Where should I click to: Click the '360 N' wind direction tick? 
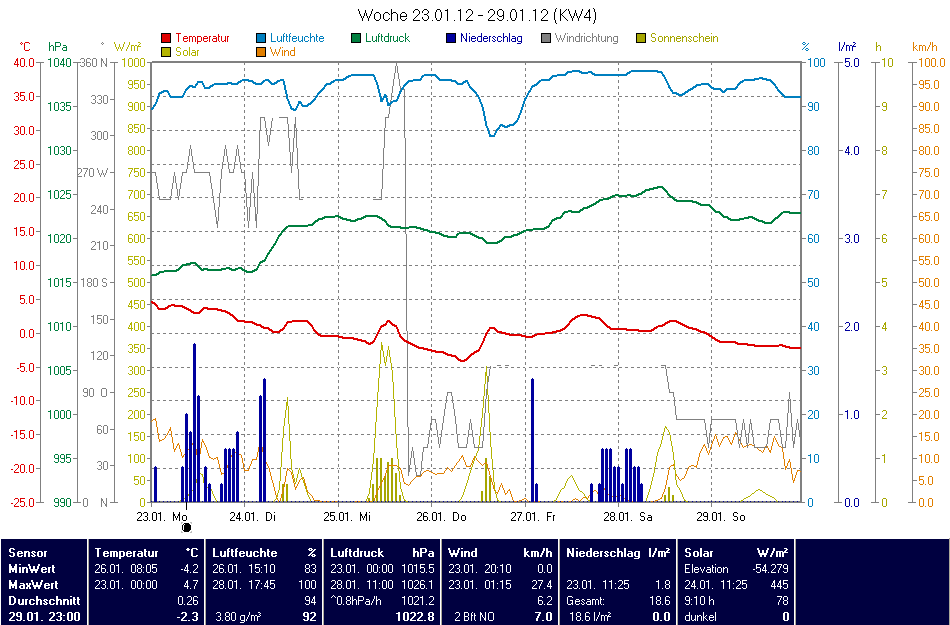pos(95,62)
